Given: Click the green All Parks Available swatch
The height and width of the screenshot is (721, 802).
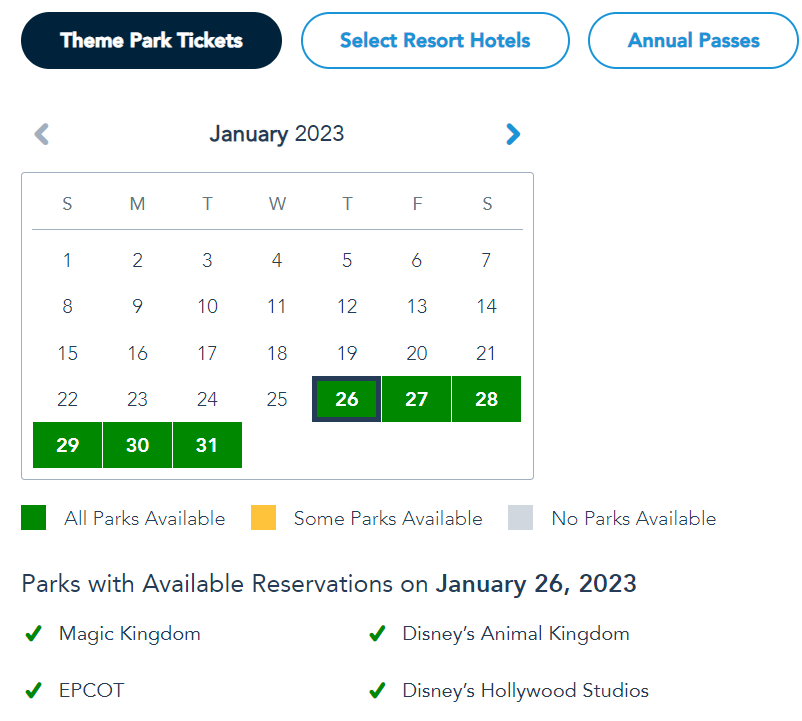Looking at the screenshot, I should 34,518.
